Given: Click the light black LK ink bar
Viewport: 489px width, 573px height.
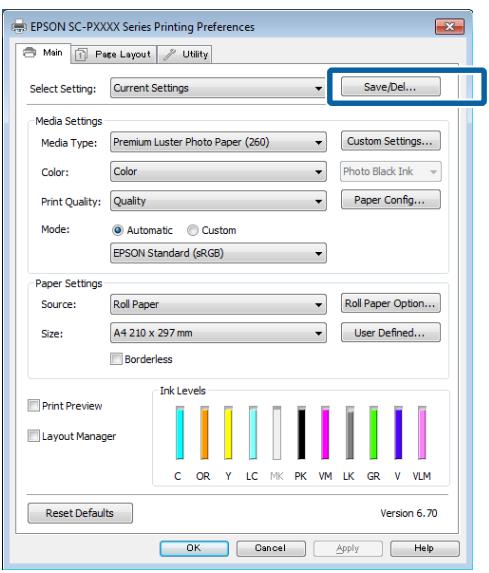Looking at the screenshot, I should pyautogui.click(x=350, y=432).
